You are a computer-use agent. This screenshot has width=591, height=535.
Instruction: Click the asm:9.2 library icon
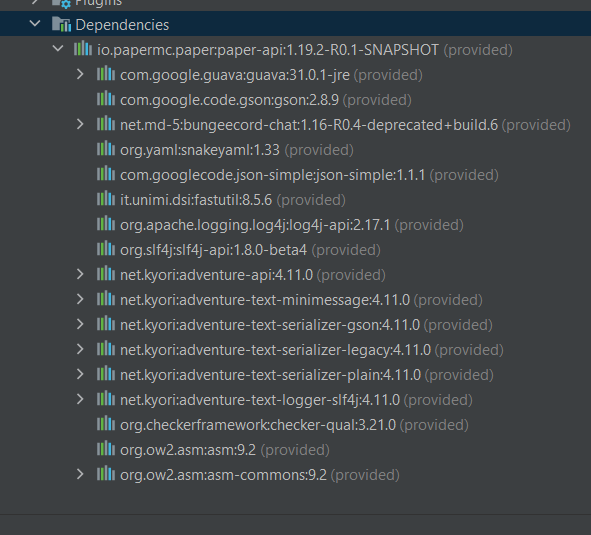[106, 449]
